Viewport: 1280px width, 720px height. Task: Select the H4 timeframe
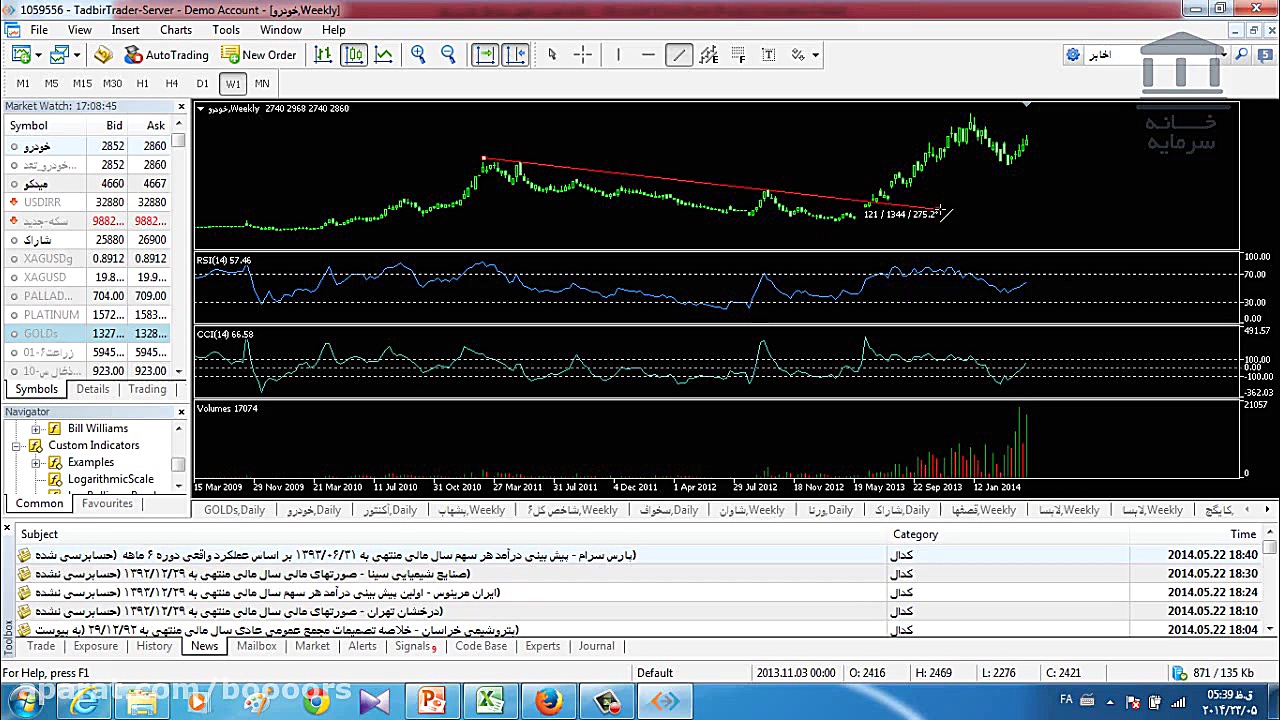point(172,84)
